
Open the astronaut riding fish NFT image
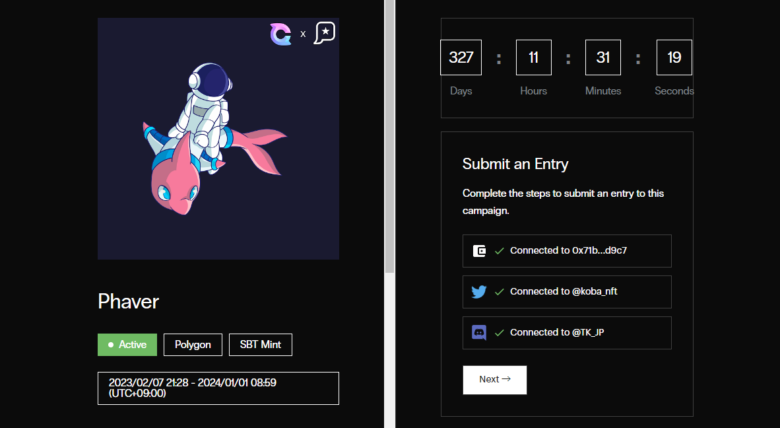218,139
